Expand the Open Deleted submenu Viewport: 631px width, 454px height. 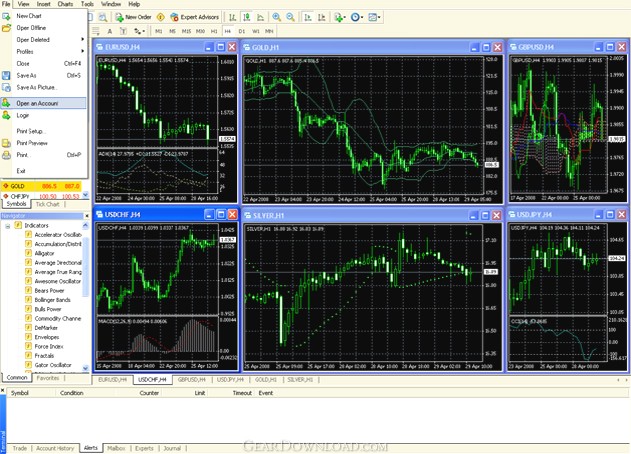pos(45,39)
